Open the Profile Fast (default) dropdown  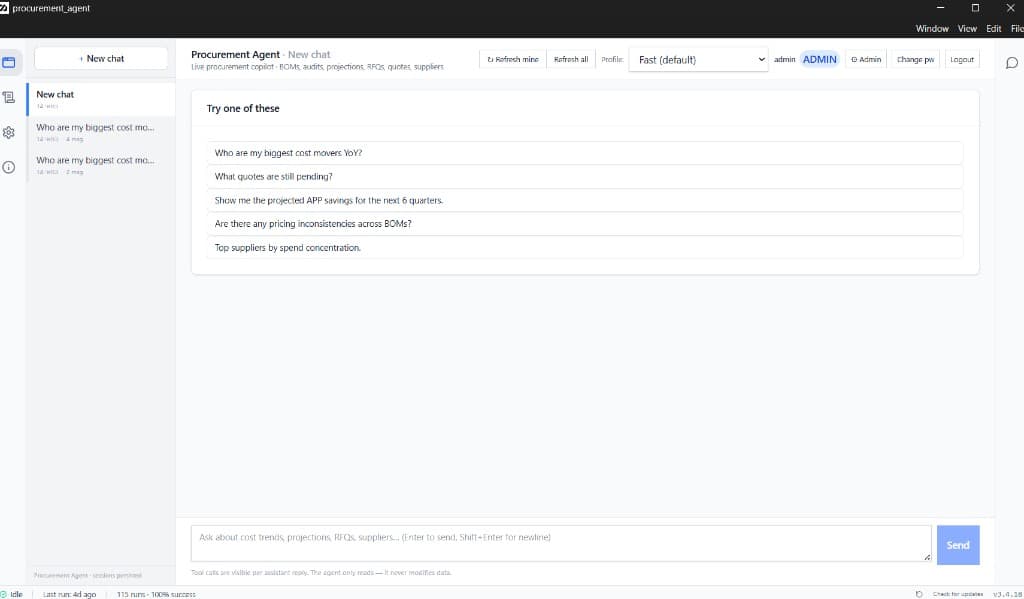pyautogui.click(x=698, y=59)
